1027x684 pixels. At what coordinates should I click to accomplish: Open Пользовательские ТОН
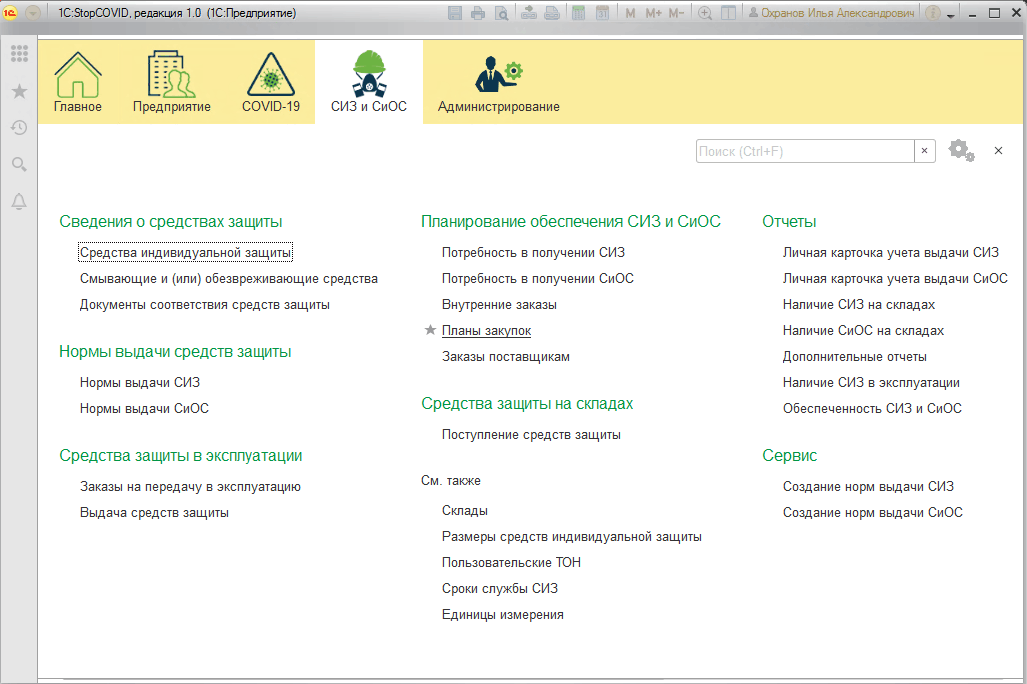[511, 563]
